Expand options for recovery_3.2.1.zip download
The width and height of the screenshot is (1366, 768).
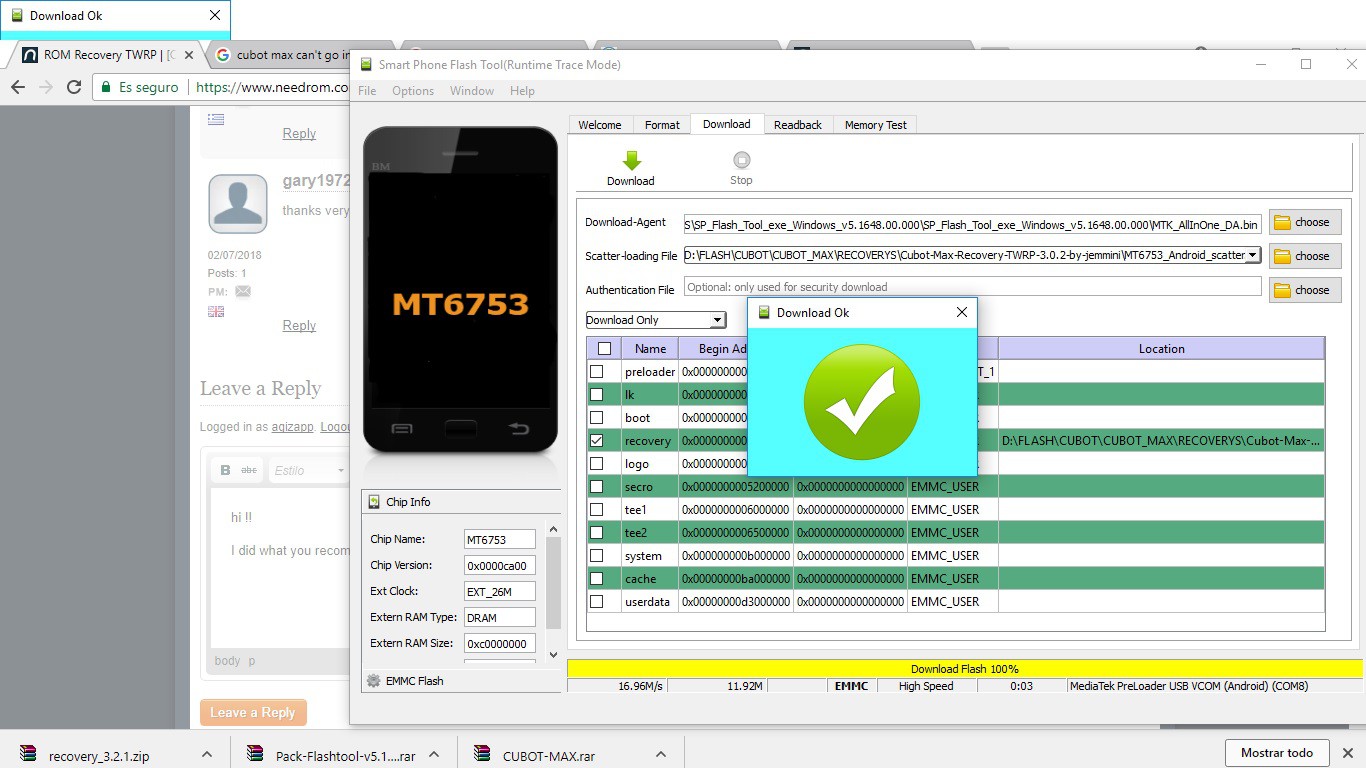(x=207, y=755)
